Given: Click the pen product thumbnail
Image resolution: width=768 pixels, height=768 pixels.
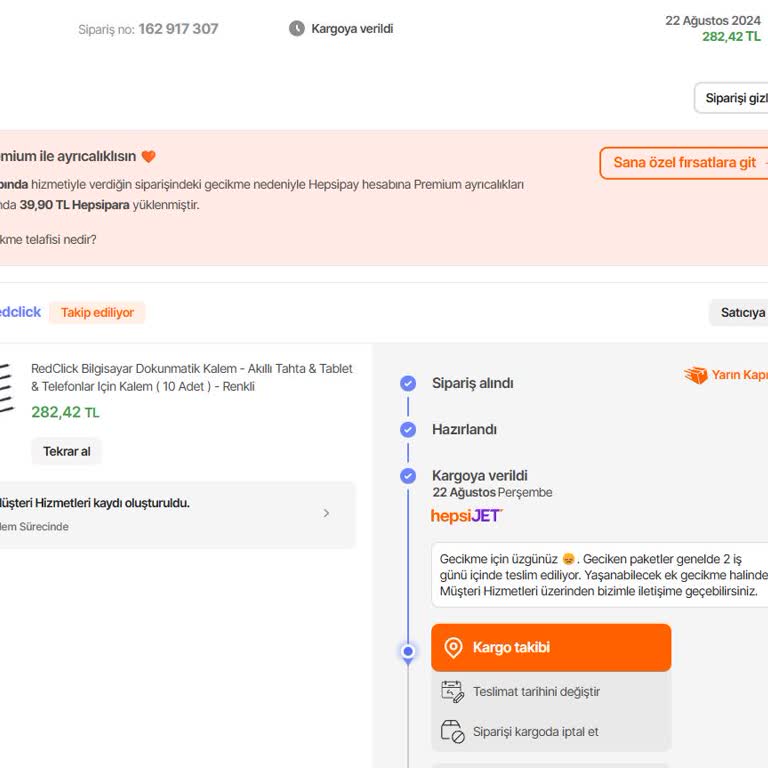Looking at the screenshot, I should (7, 387).
